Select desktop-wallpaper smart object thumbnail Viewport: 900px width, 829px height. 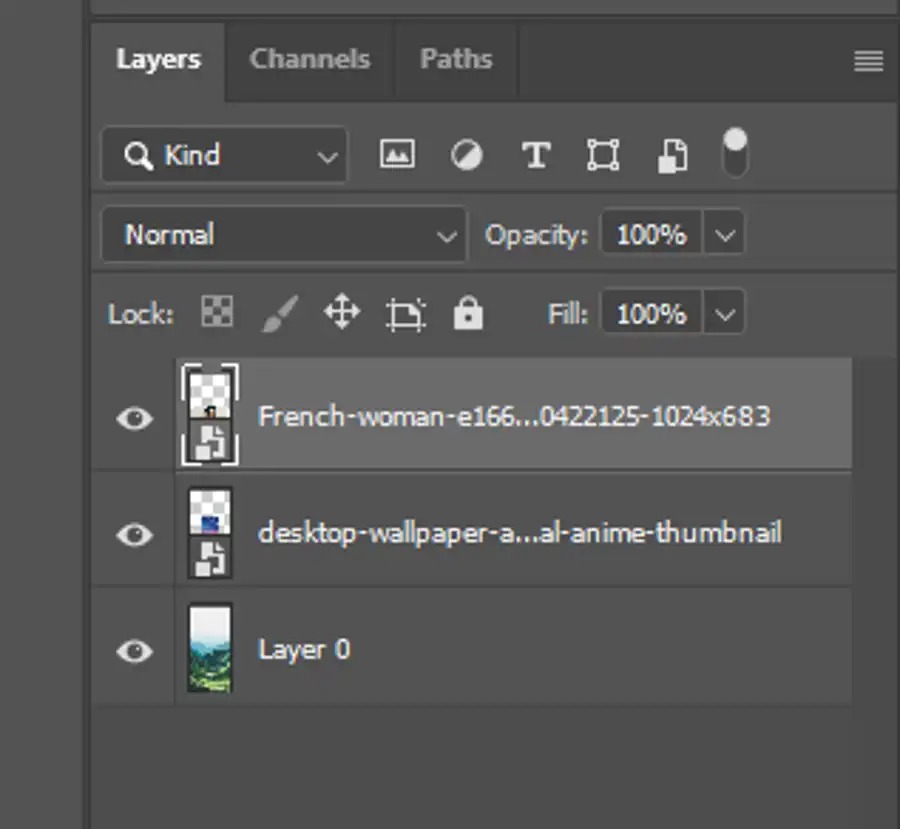(210, 532)
